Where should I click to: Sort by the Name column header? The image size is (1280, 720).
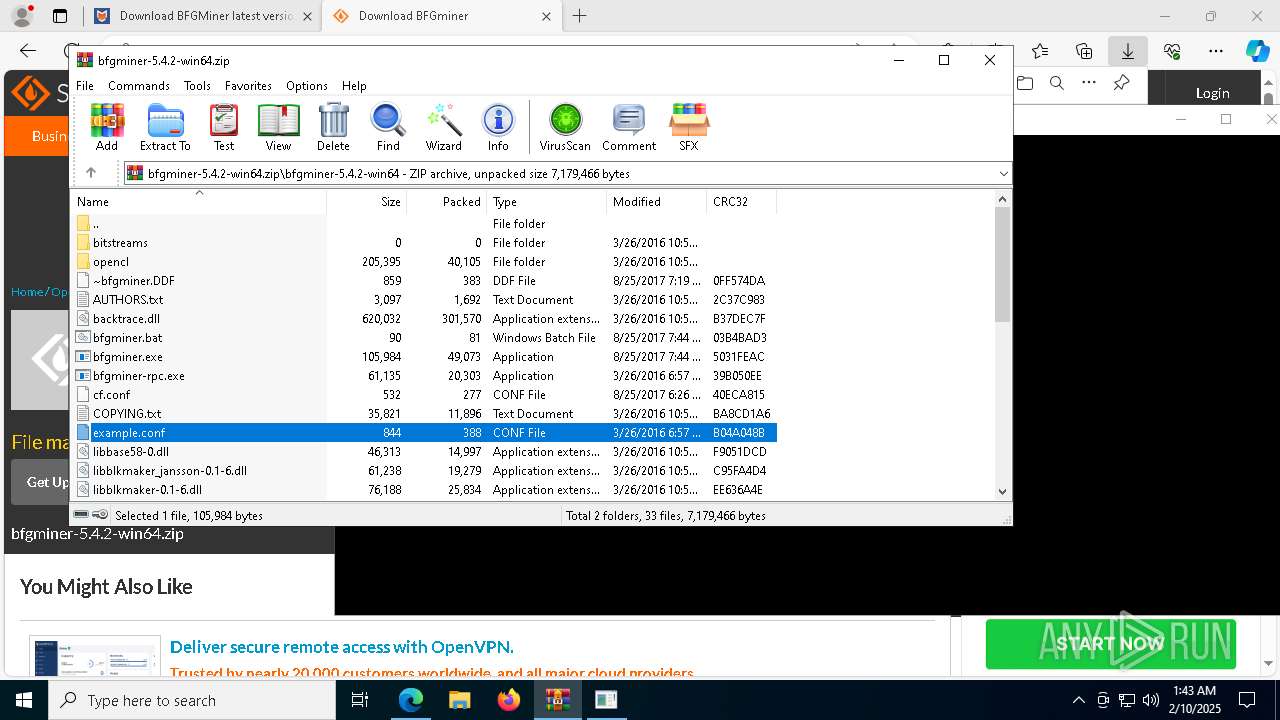tap(199, 201)
